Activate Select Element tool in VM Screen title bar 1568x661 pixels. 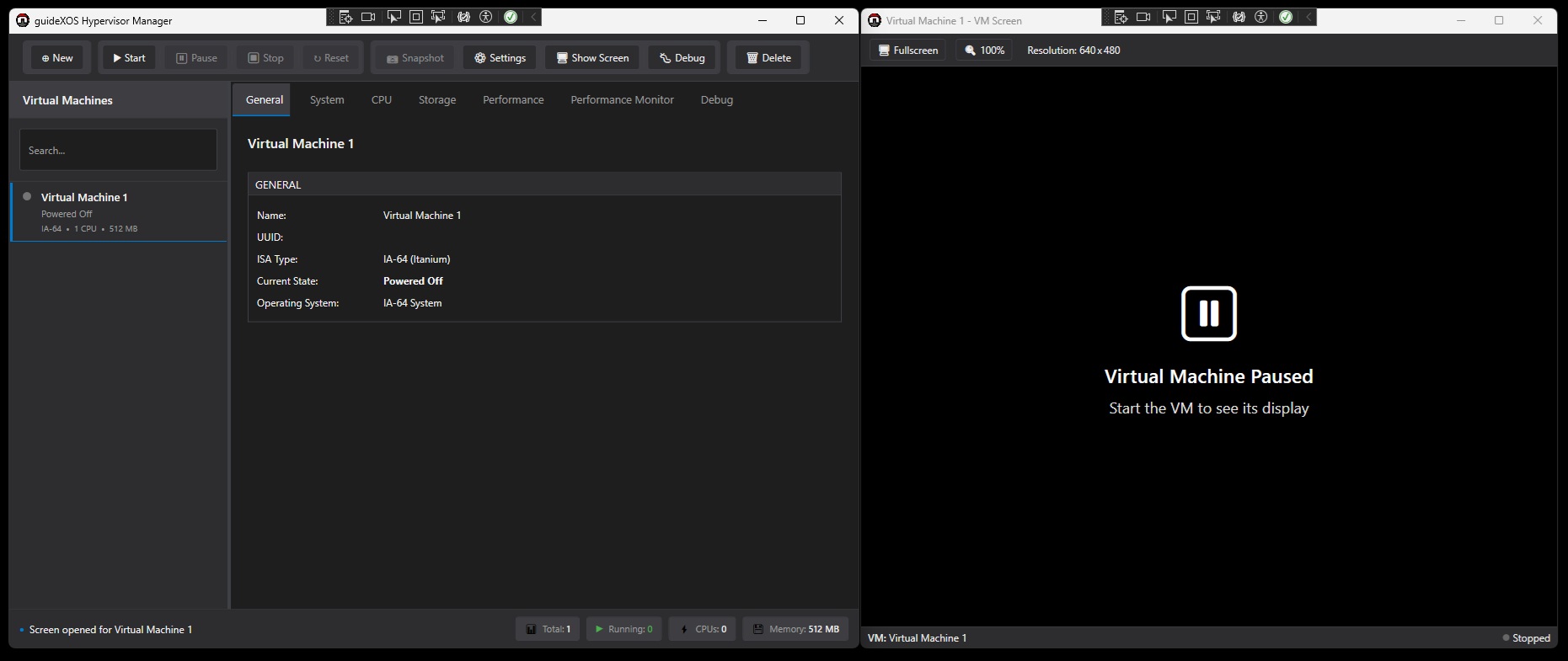1168,17
